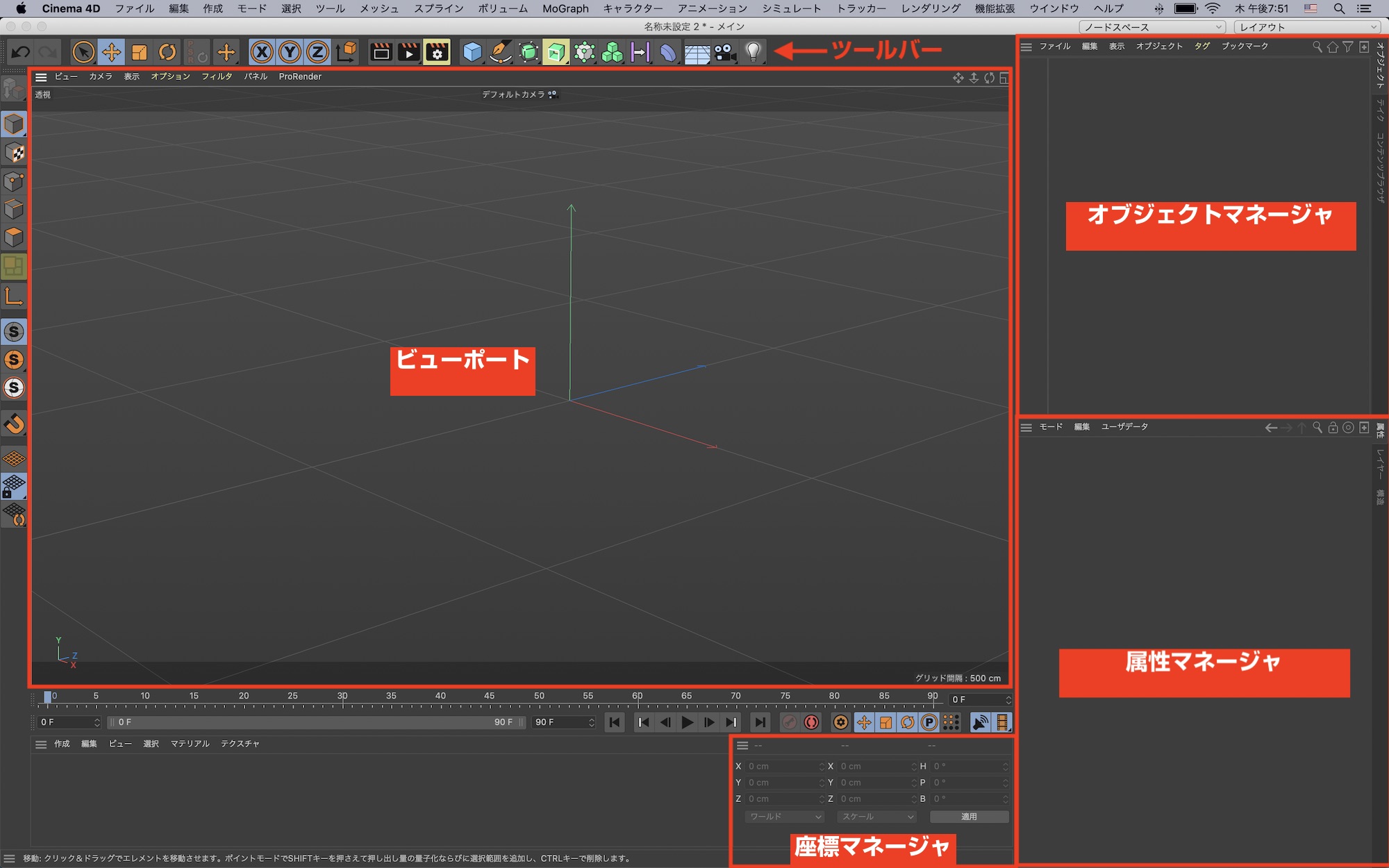Open the スケール dropdown

coord(877,817)
